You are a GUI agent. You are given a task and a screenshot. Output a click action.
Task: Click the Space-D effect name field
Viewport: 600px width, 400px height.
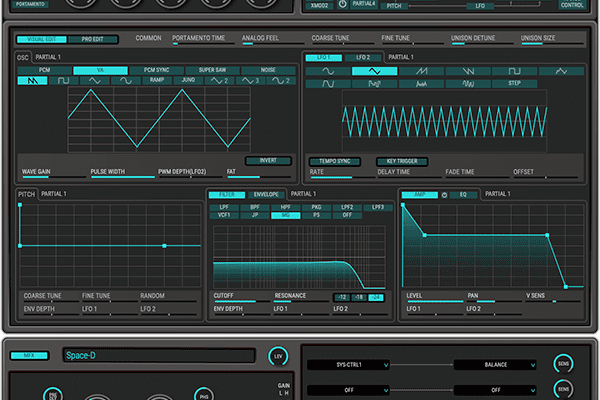(x=160, y=355)
